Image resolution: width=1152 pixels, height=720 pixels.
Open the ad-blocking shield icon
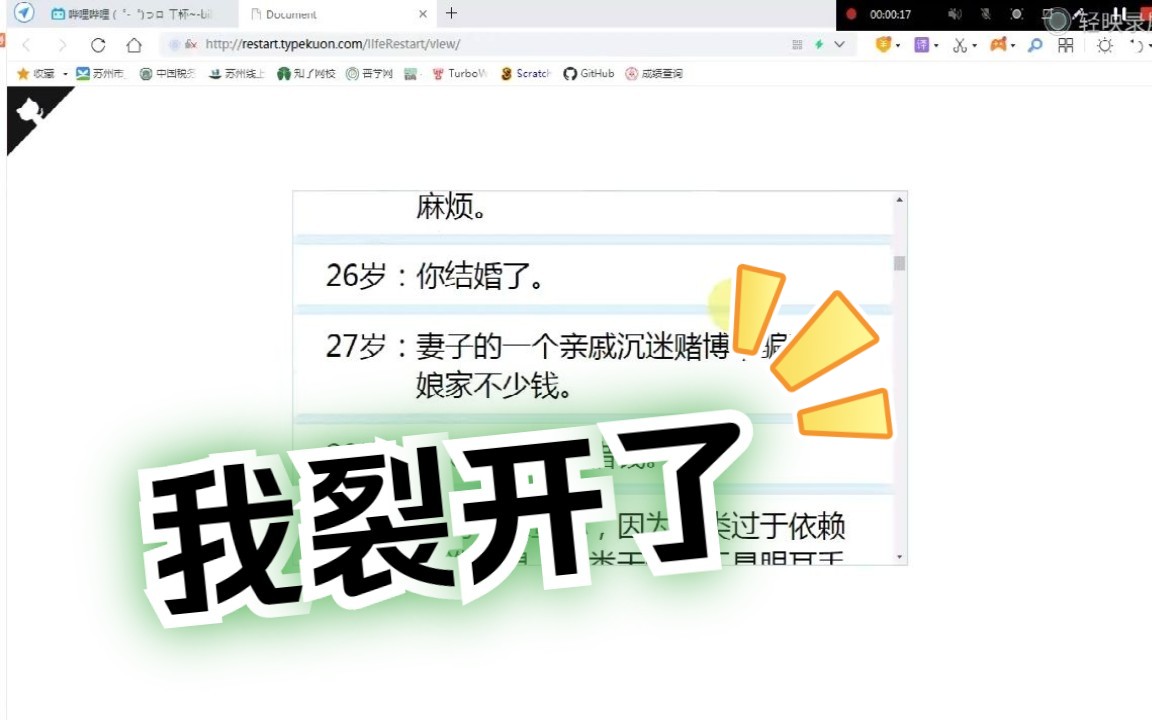click(884, 45)
